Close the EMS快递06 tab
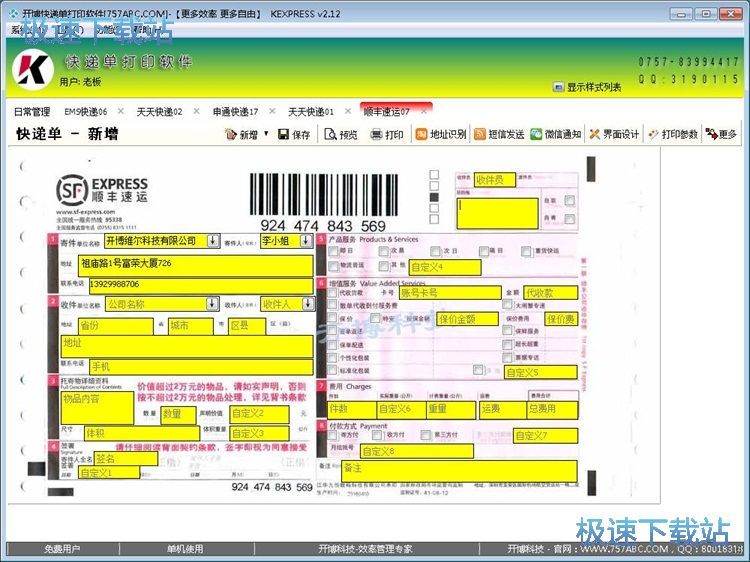The image size is (750, 562). 121,111
